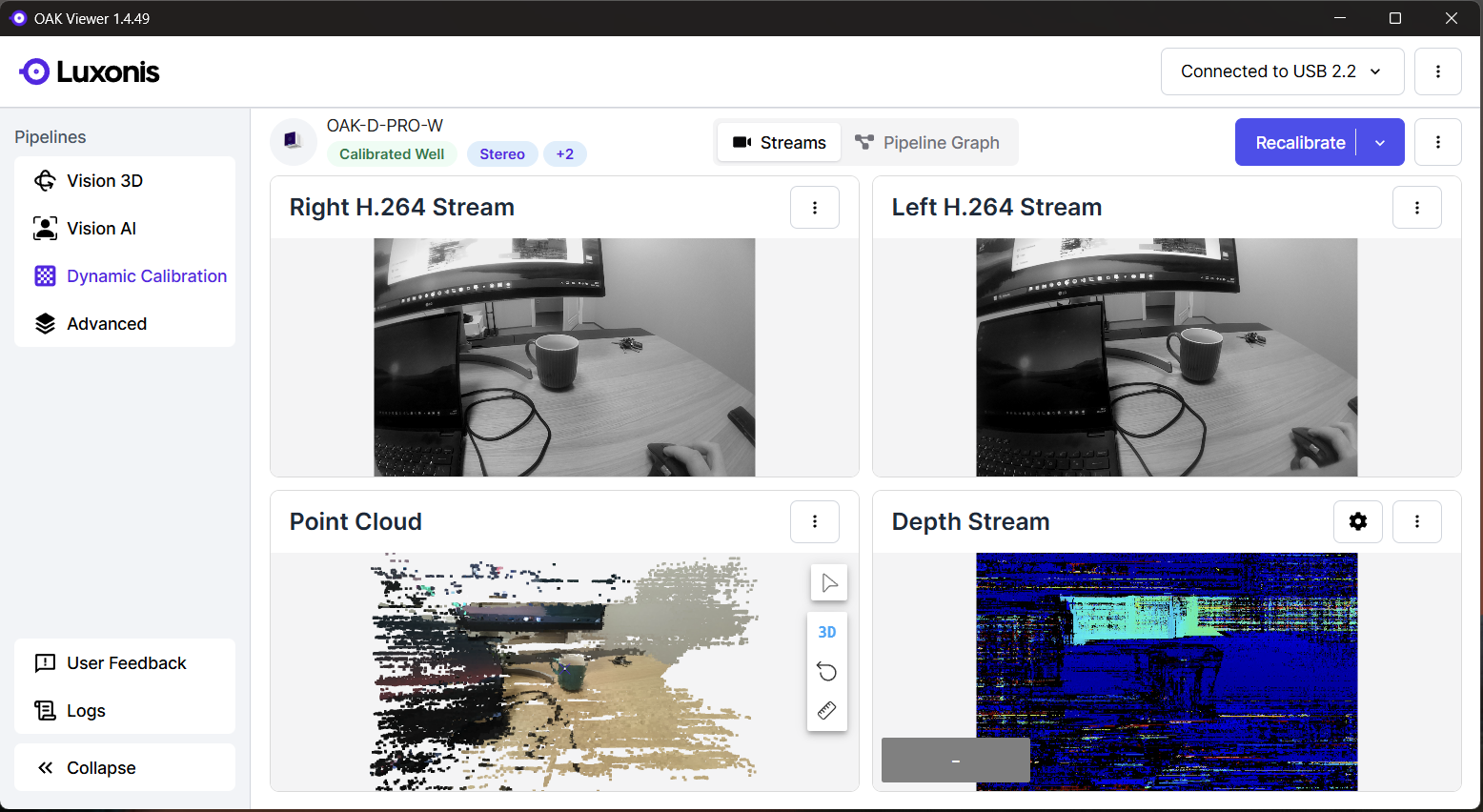The height and width of the screenshot is (812, 1483).
Task: Open Point Cloud panel options menu
Action: (814, 521)
